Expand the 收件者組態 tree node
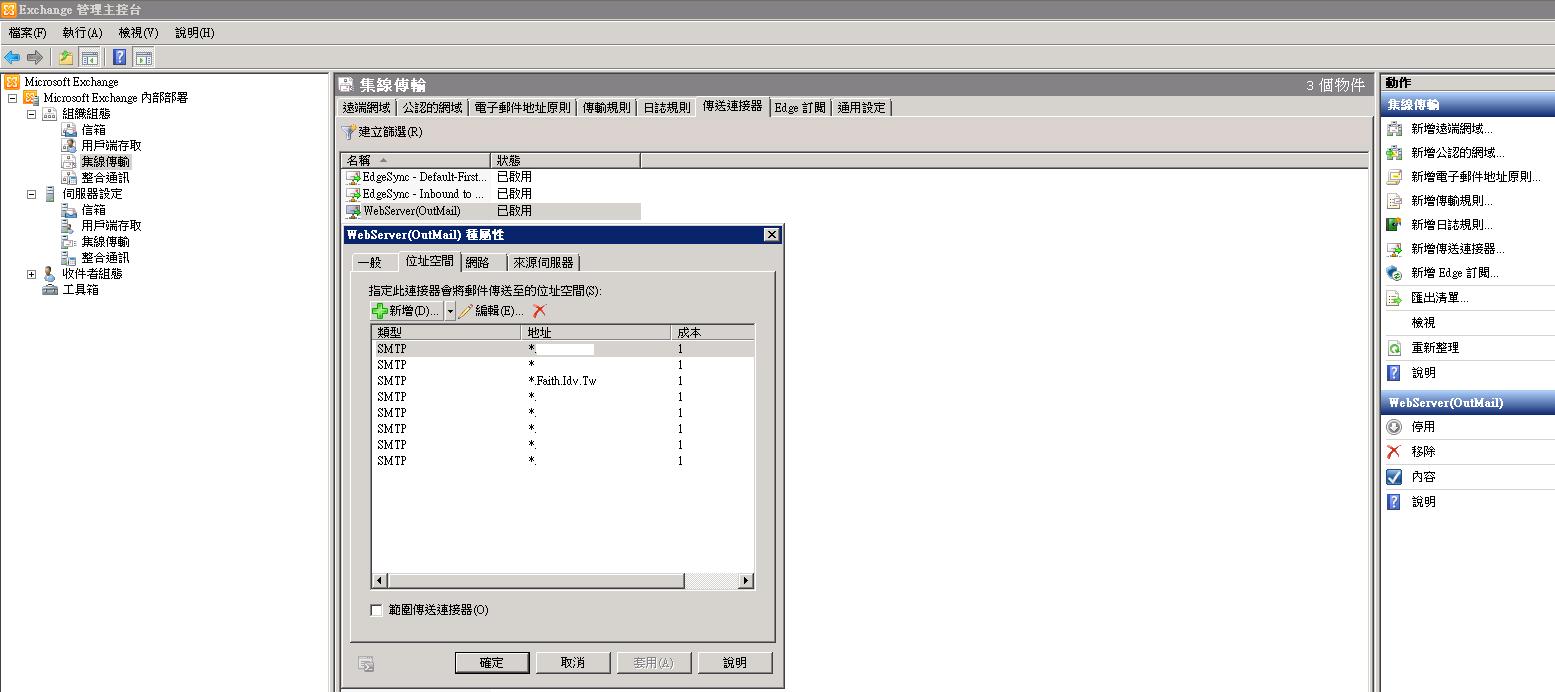 coord(31,274)
